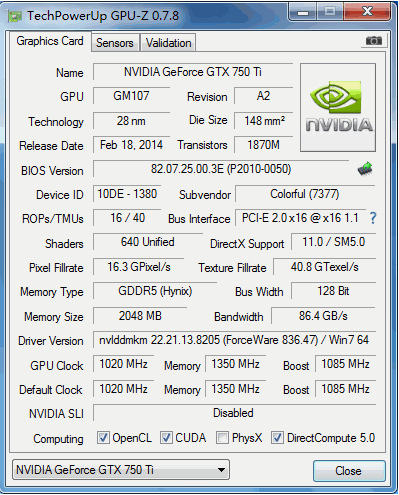Click the NVIDIA logo image
Viewport: 399px width, 495px height.
(338, 107)
